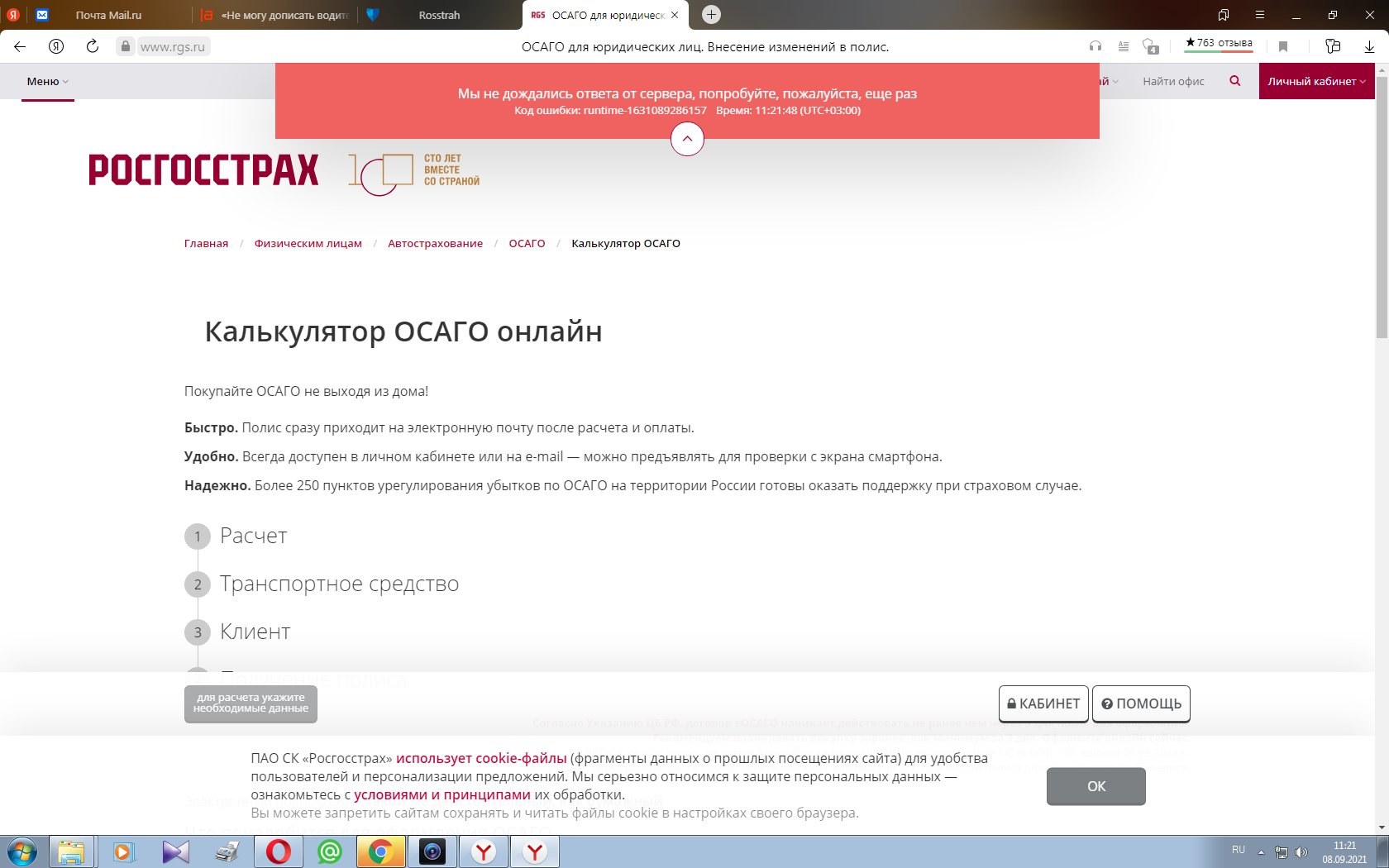Viewport: 1389px width, 868px height.
Task: Go back with the browser back arrow
Action: pyautogui.click(x=20, y=46)
